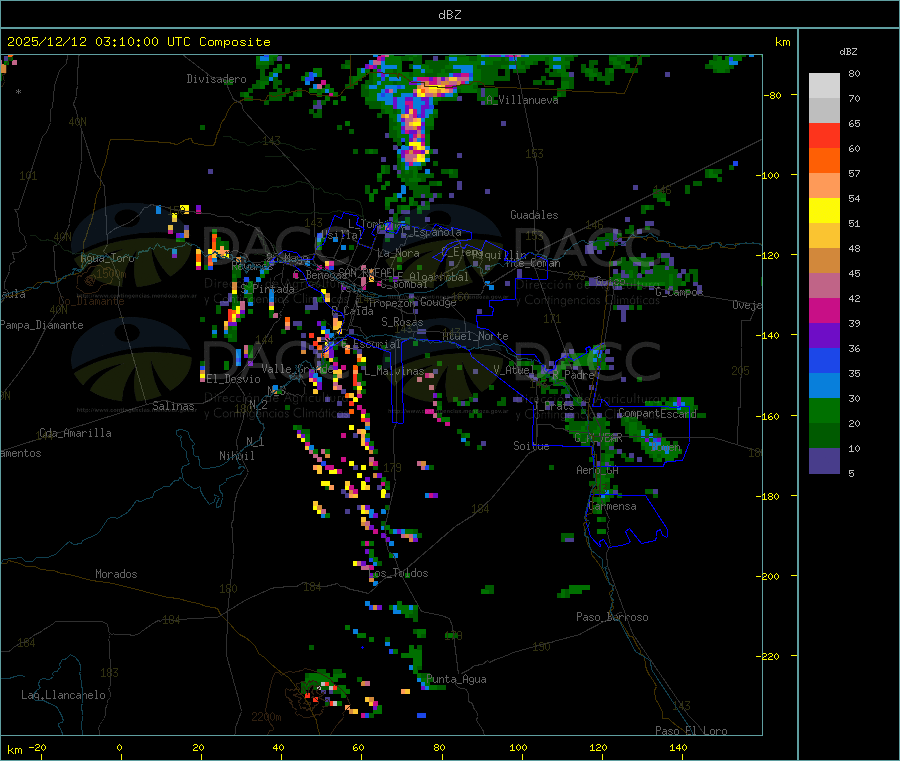
Task: Click the 'Punta_Agua' location label
Action: [x=456, y=679]
